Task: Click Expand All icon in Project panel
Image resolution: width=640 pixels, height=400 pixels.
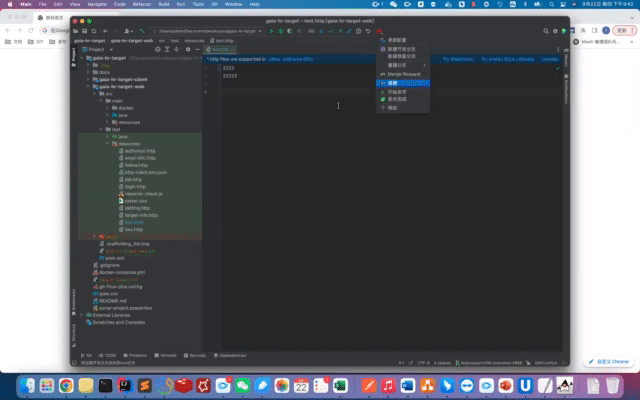Action: click(x=167, y=49)
